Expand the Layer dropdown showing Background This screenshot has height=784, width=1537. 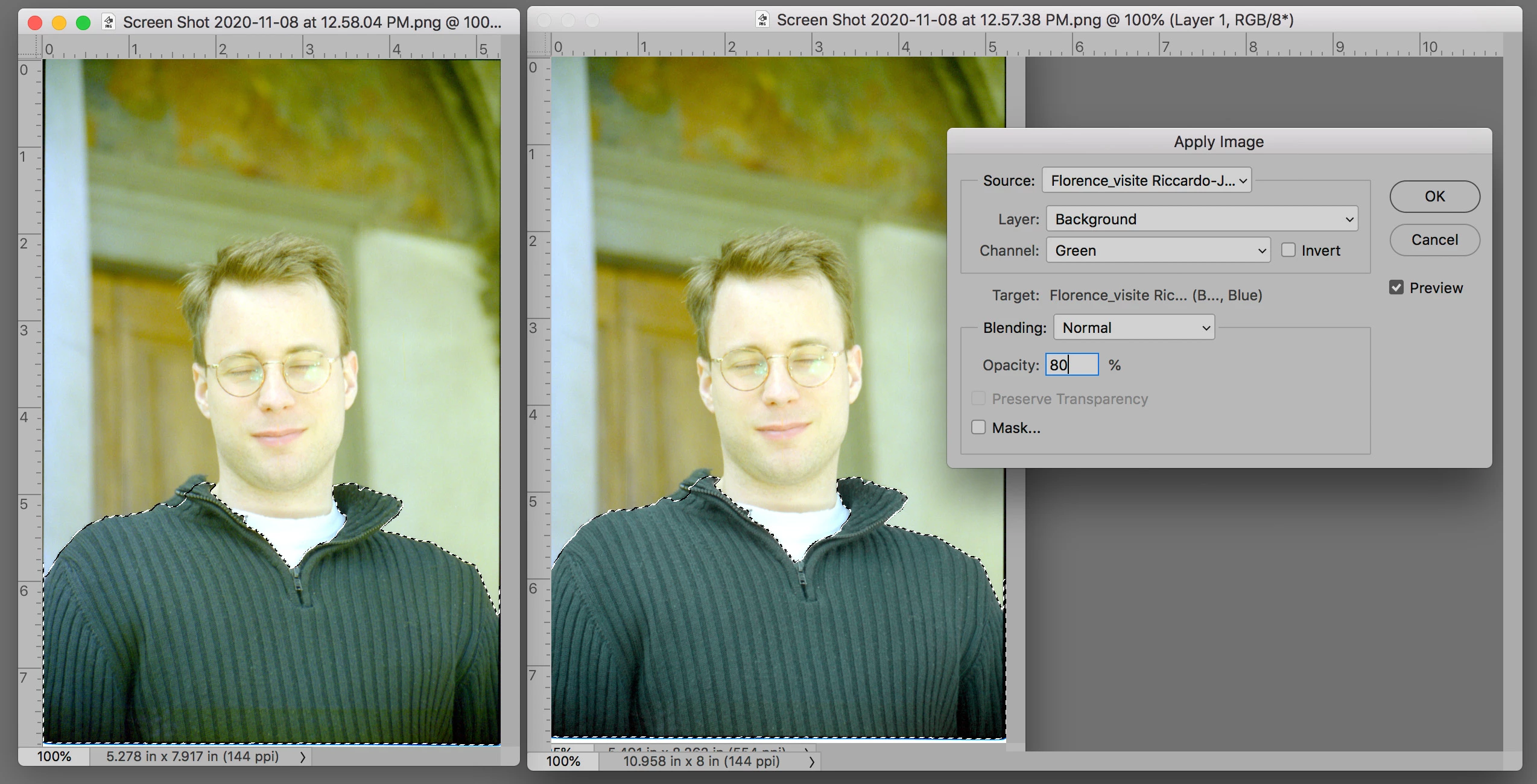[x=1202, y=219]
